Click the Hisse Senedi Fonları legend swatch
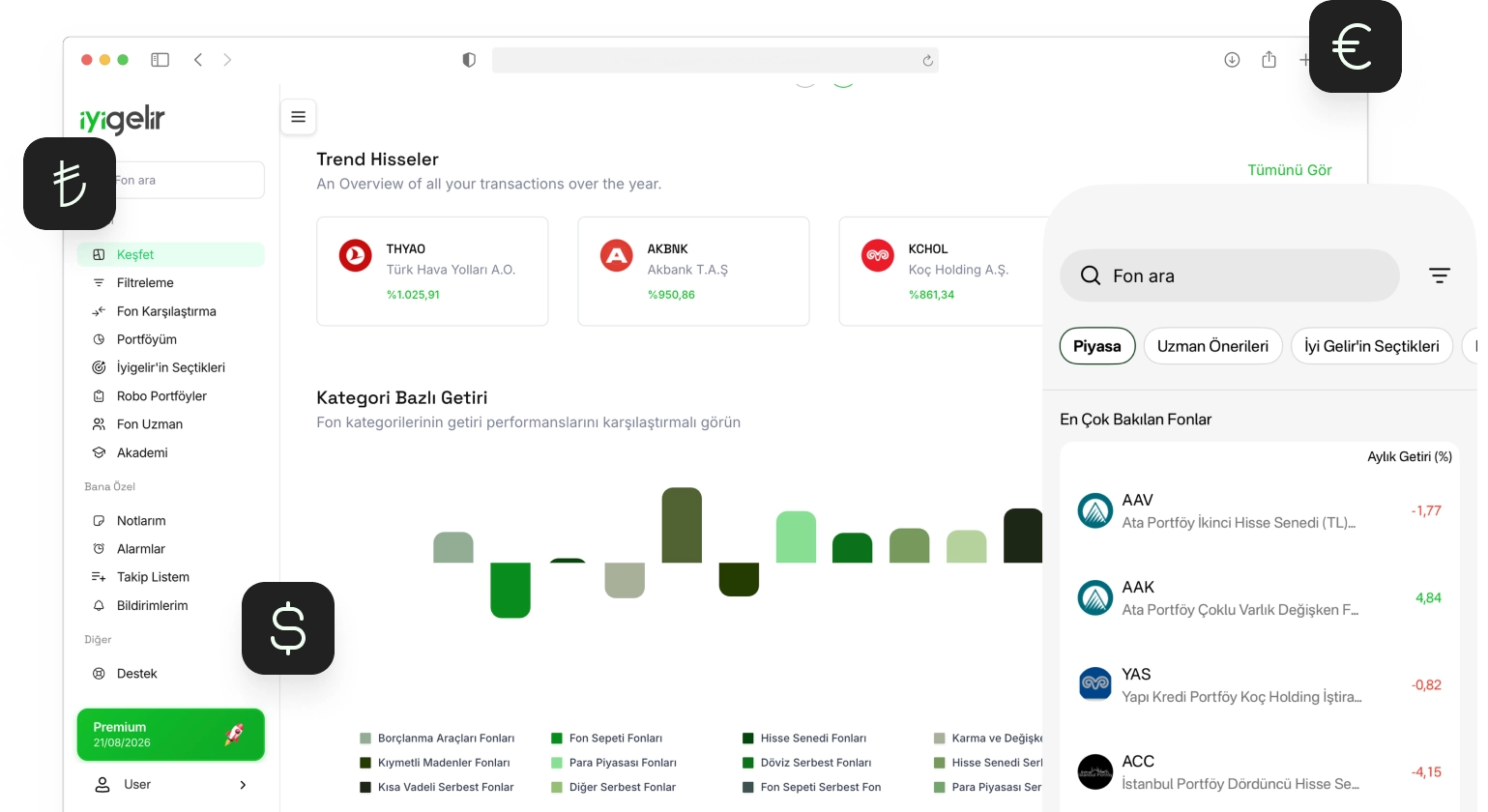 (748, 739)
